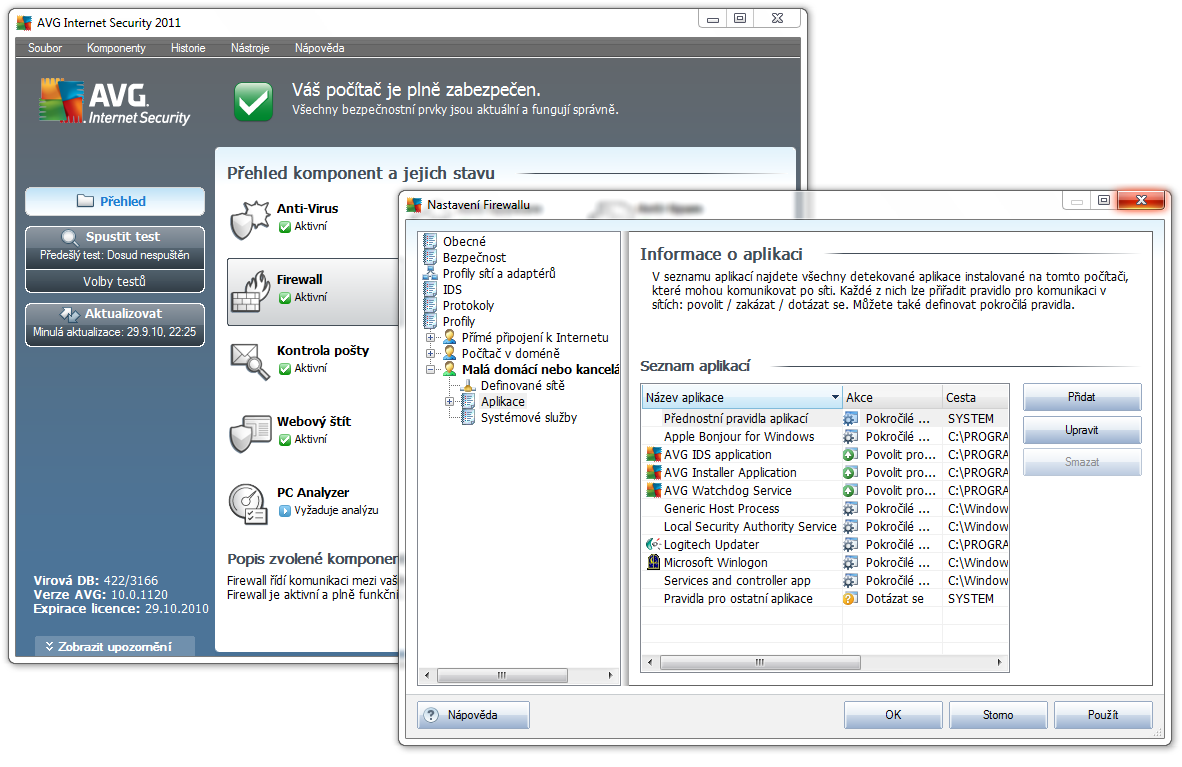Select Profily in the settings tree
This screenshot has height=767, width=1182.
[x=459, y=321]
